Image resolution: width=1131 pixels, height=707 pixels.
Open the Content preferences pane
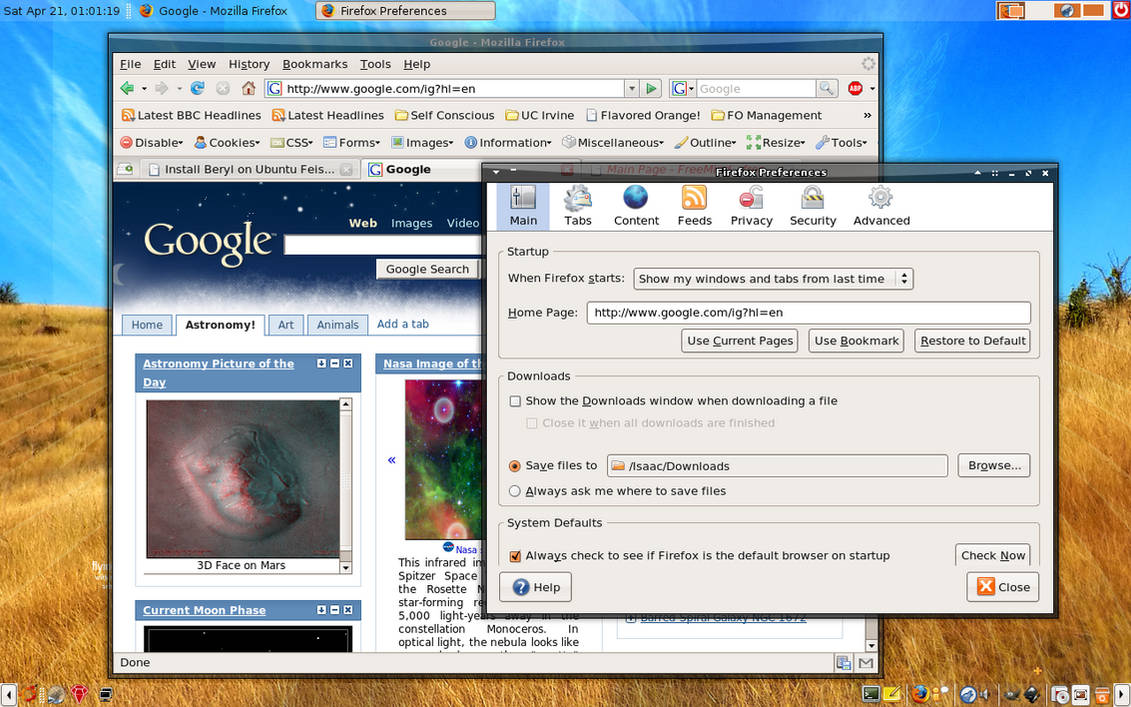tap(636, 206)
